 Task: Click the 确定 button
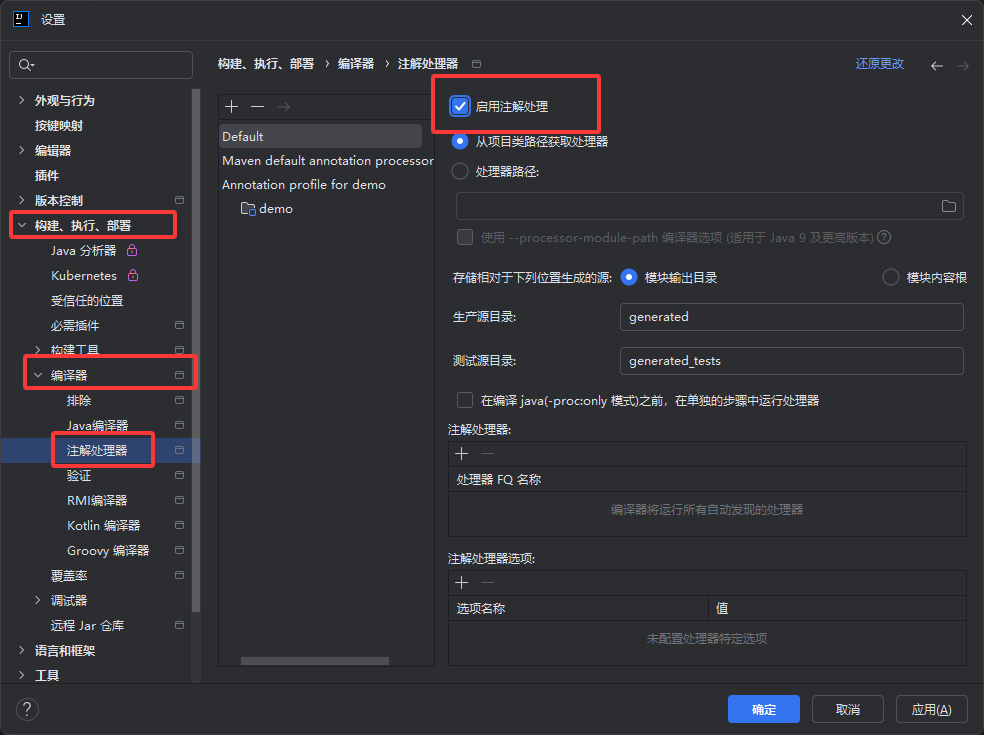click(763, 709)
